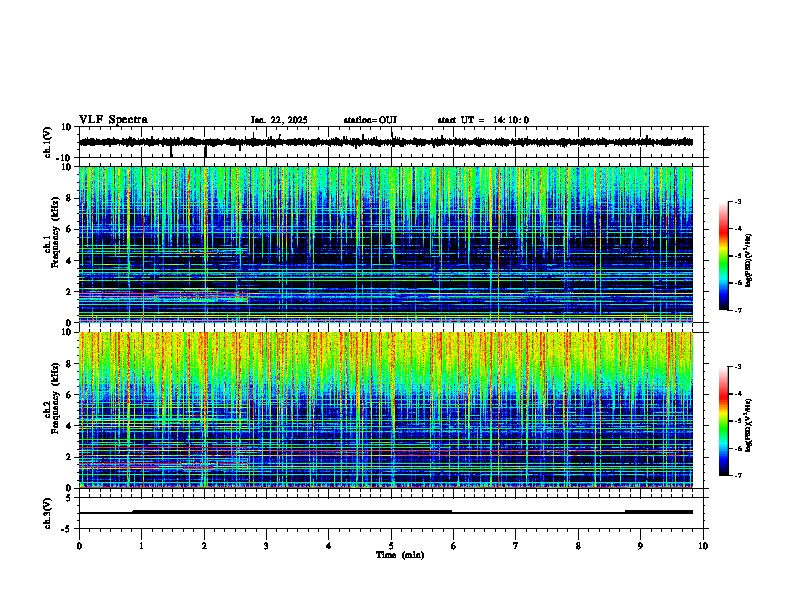Click the "8" tick on the Time axis
This screenshot has width=792, height=612.
578,546
